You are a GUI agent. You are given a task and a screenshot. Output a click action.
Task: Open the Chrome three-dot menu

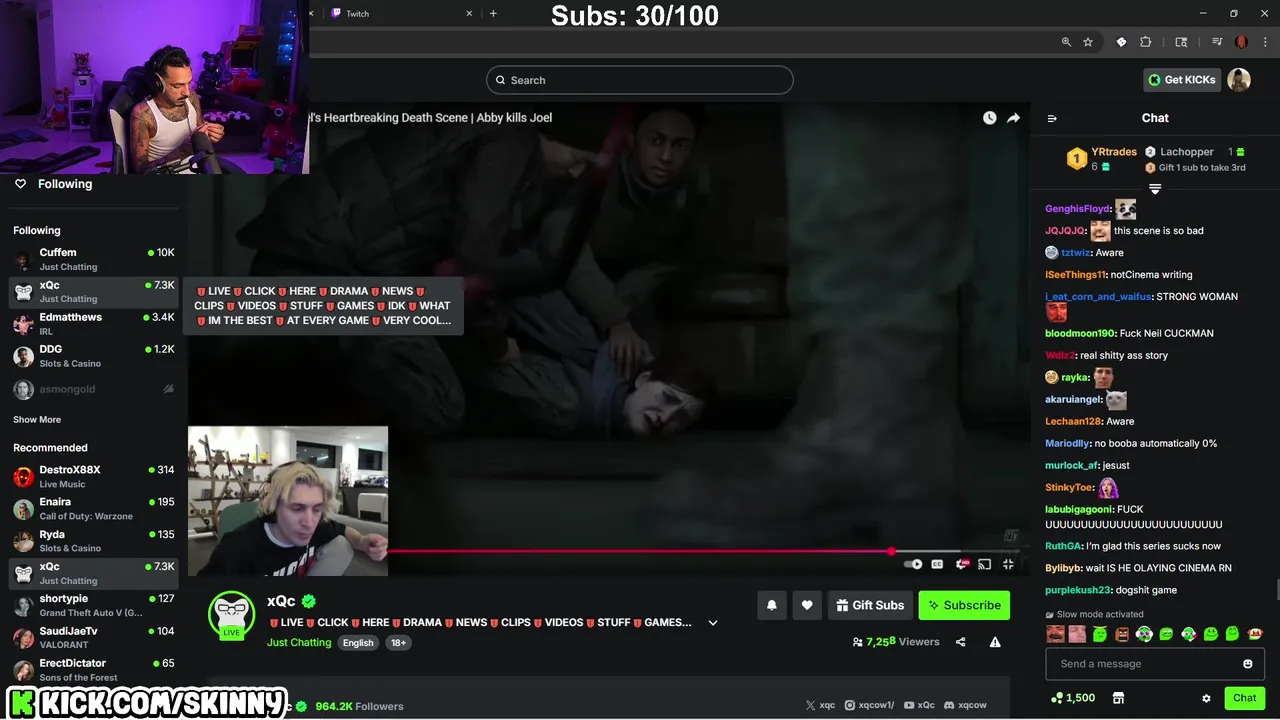coord(1264,42)
